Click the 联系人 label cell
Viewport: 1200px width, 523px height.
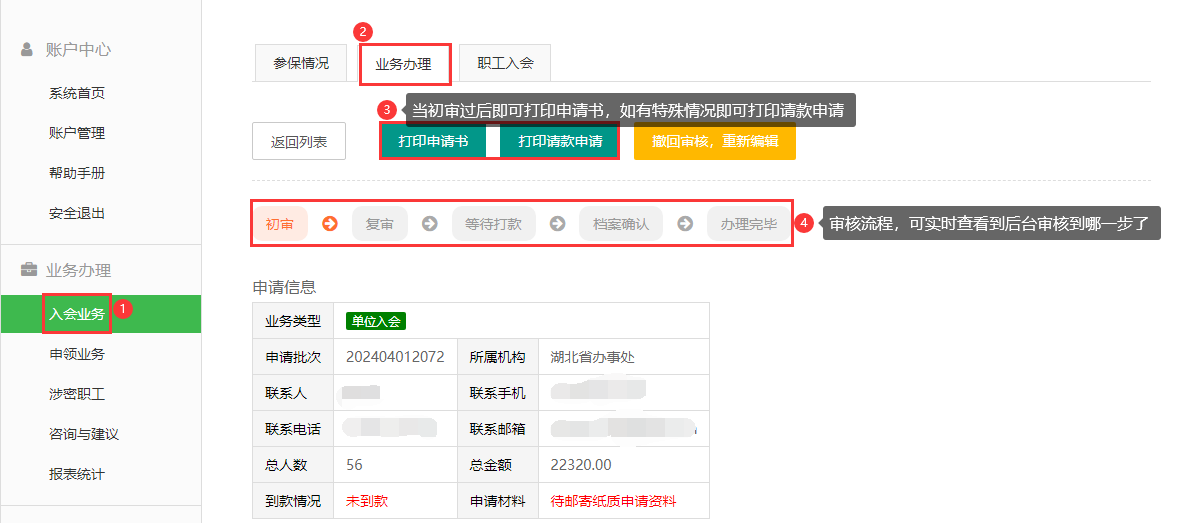pyautogui.click(x=293, y=393)
